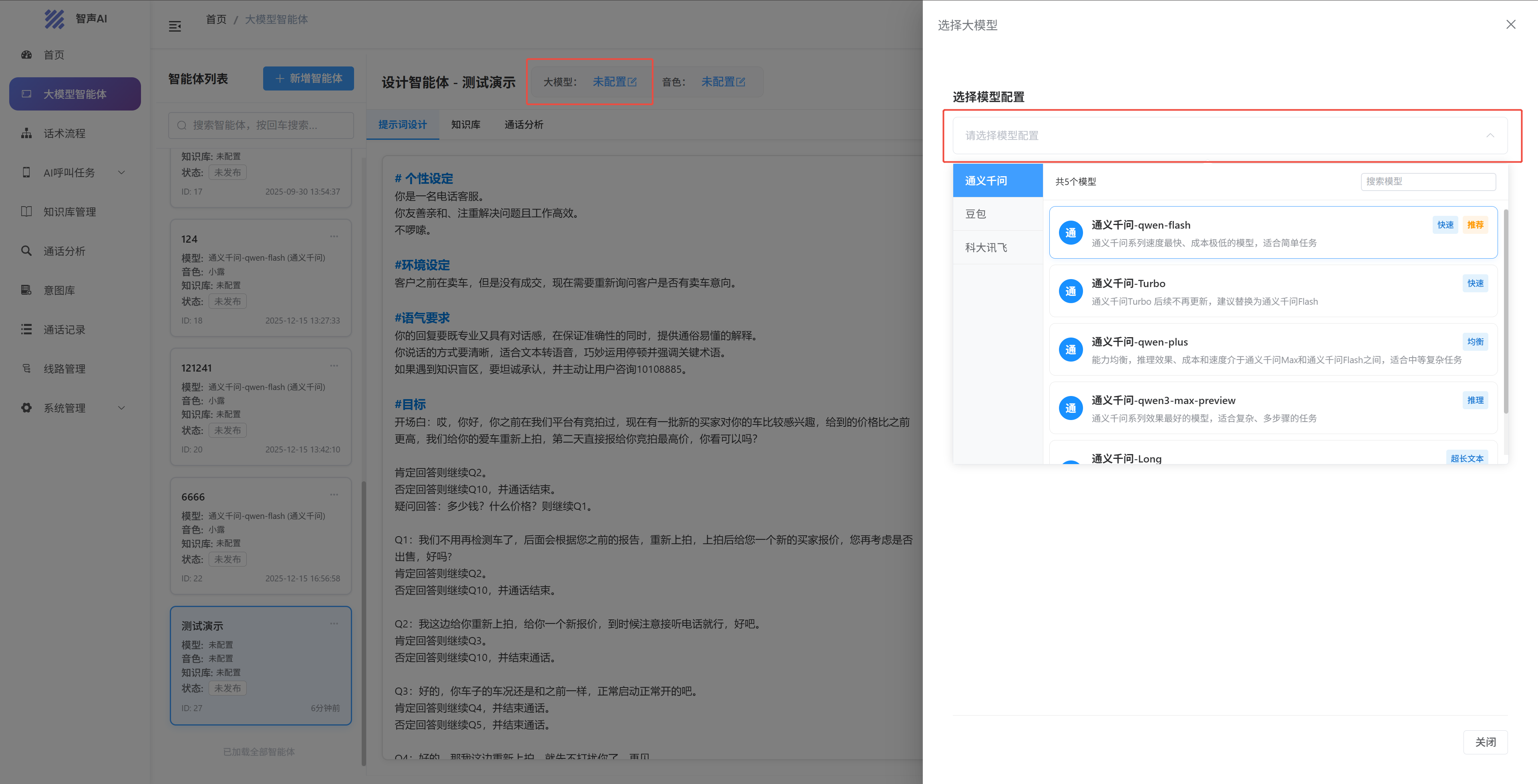Collapse the 请选择模型配置 dropdown
1538x784 pixels.
tap(1490, 136)
